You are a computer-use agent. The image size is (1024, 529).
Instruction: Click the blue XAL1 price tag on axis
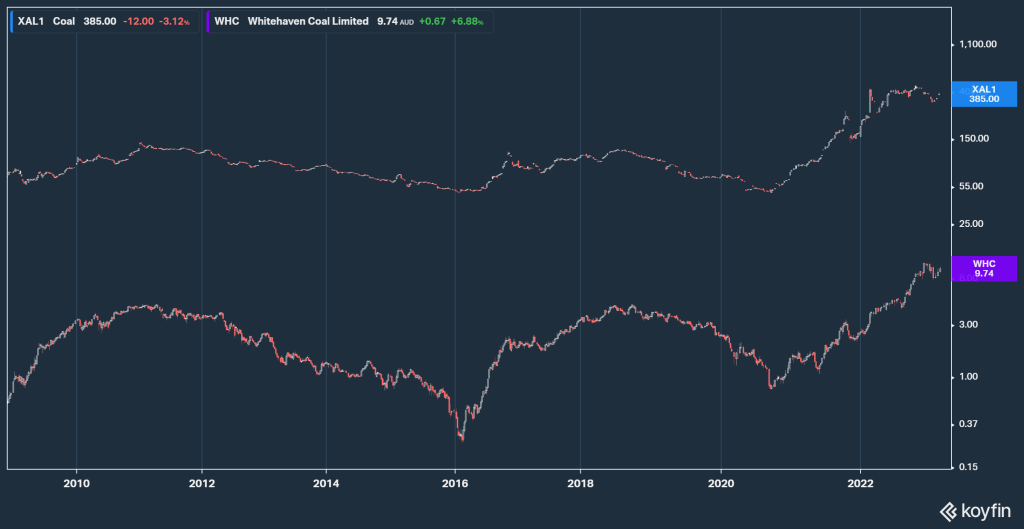(x=985, y=94)
